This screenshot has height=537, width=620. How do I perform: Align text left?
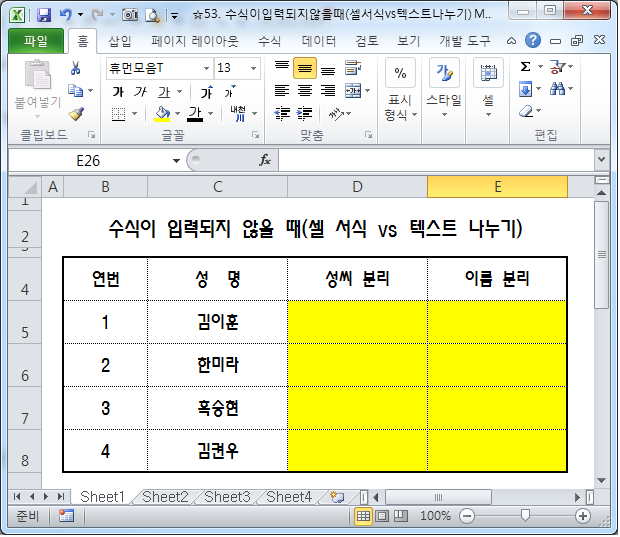[282, 91]
